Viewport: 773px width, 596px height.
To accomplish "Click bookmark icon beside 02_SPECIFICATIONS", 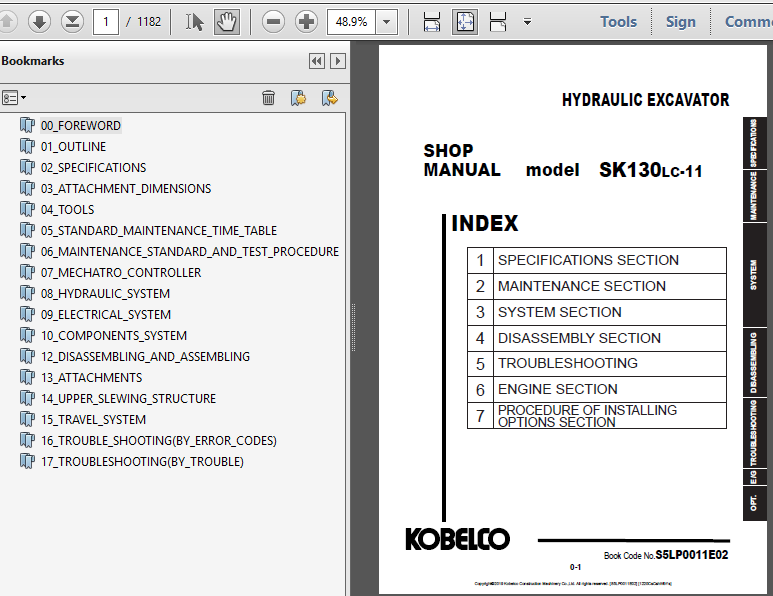I will [x=27, y=168].
